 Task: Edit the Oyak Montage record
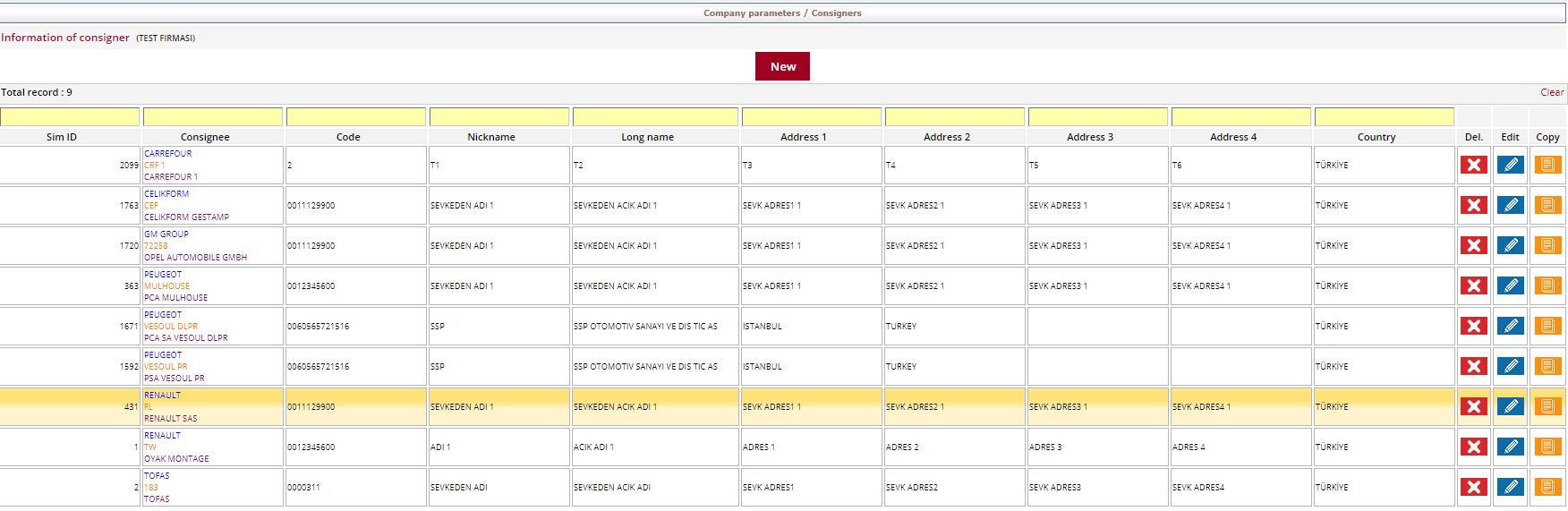coord(1510,447)
